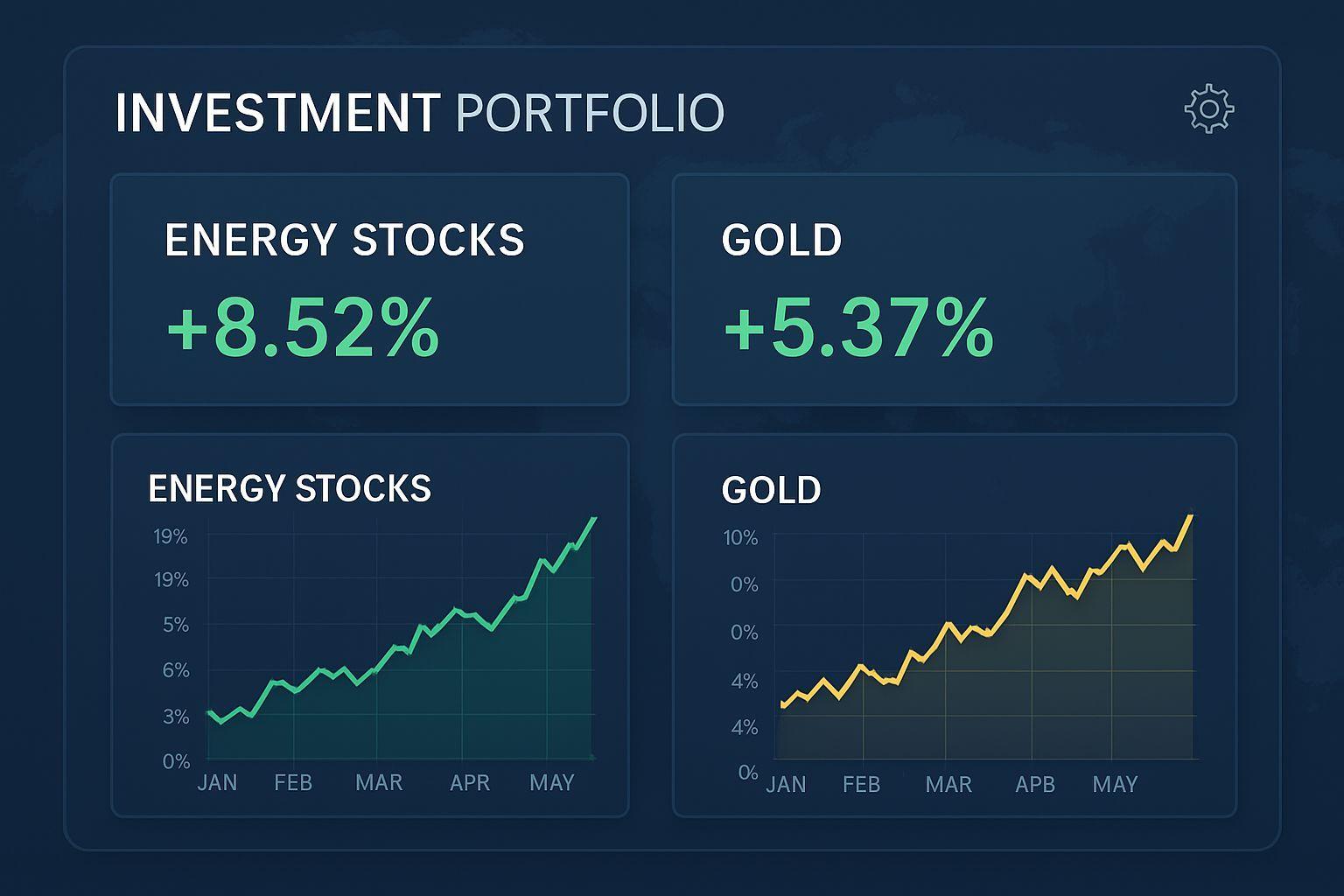
Task: Click the Energy Stocks chart title
Action: (x=290, y=488)
